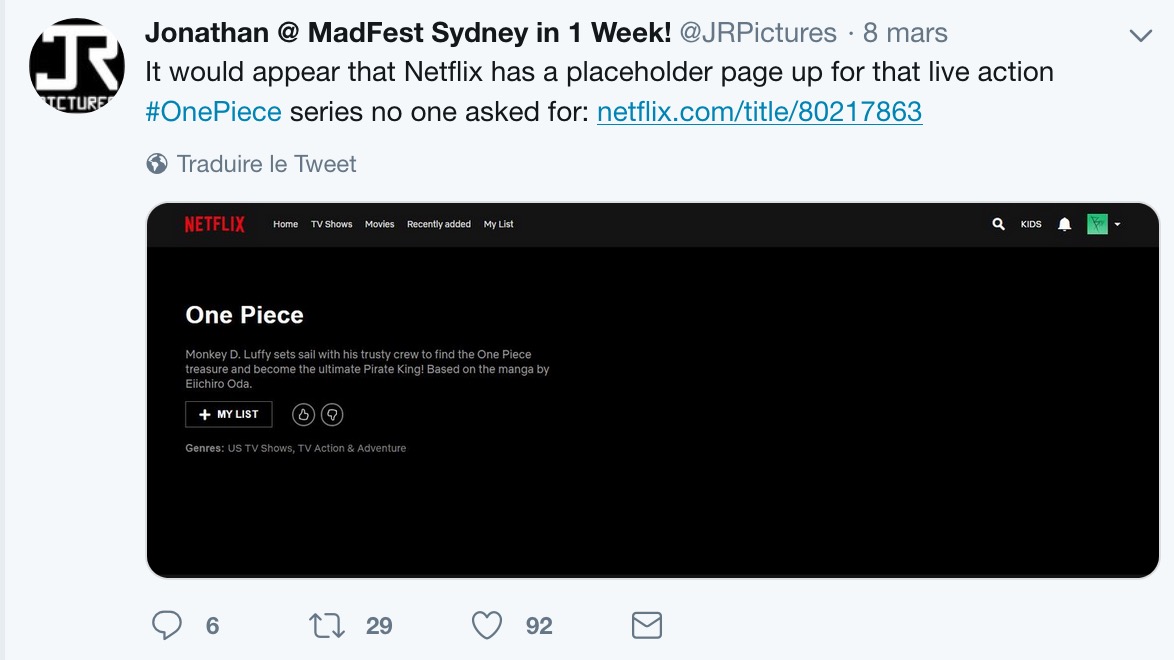Screen dimensions: 1174x660
Task: Click the @JRPictures username handle
Action: click(x=758, y=33)
